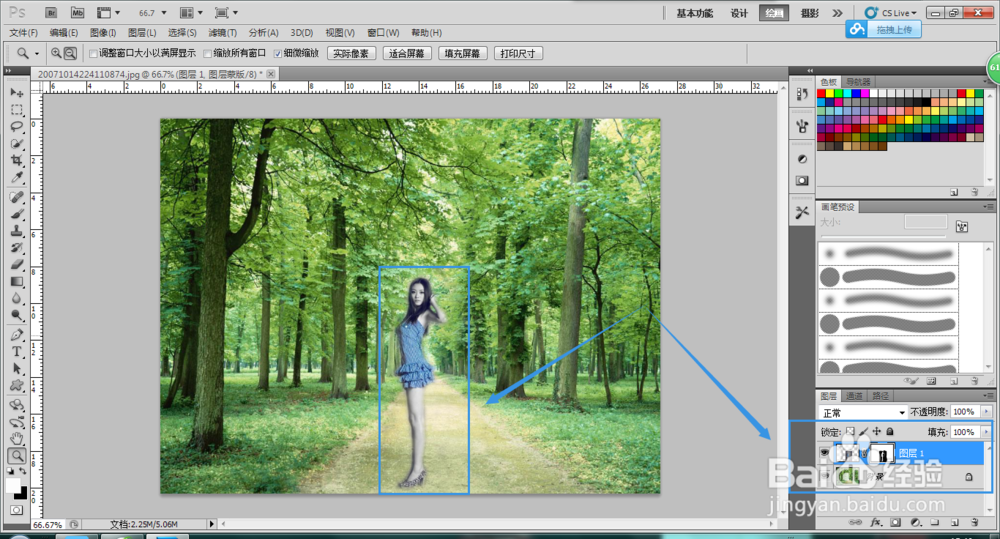This screenshot has width=1000, height=539.
Task: Create new adjustment layer from Layers panel
Action: [916, 522]
